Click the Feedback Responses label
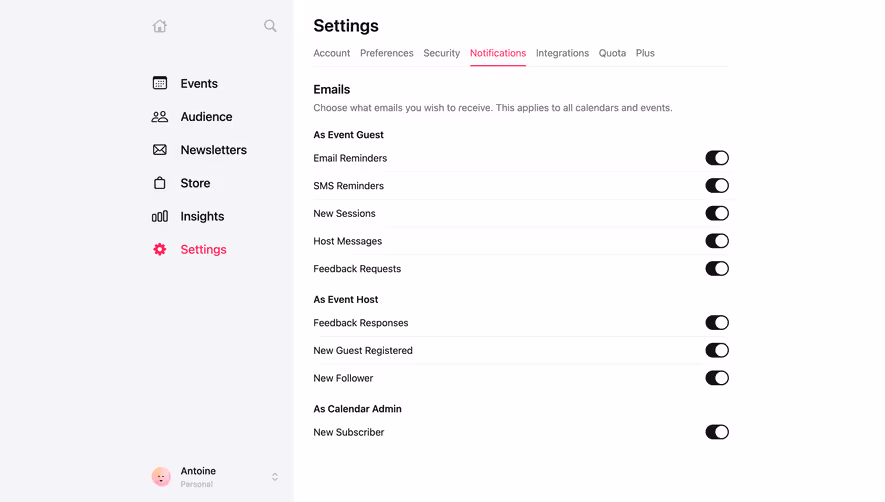 point(361,323)
